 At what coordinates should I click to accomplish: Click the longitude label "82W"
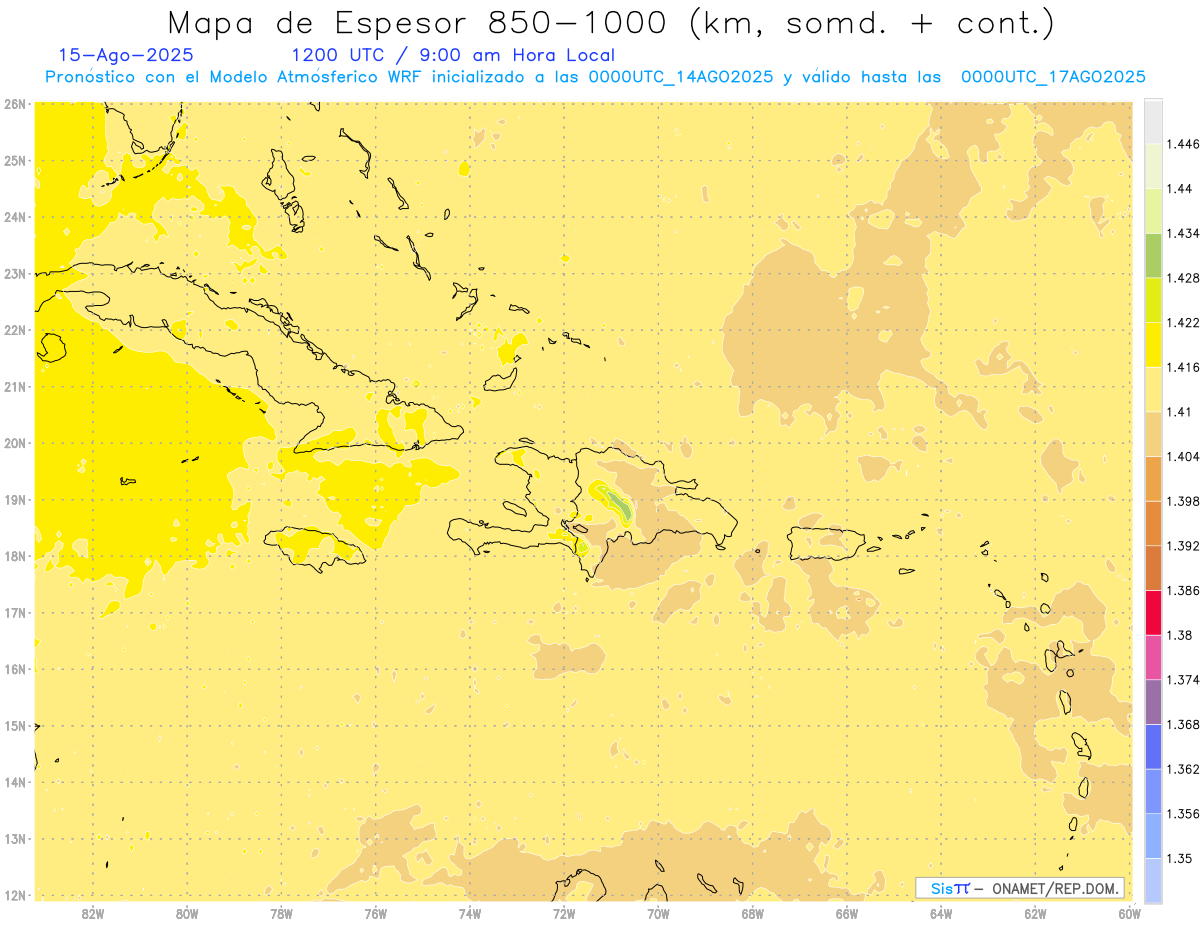click(93, 913)
